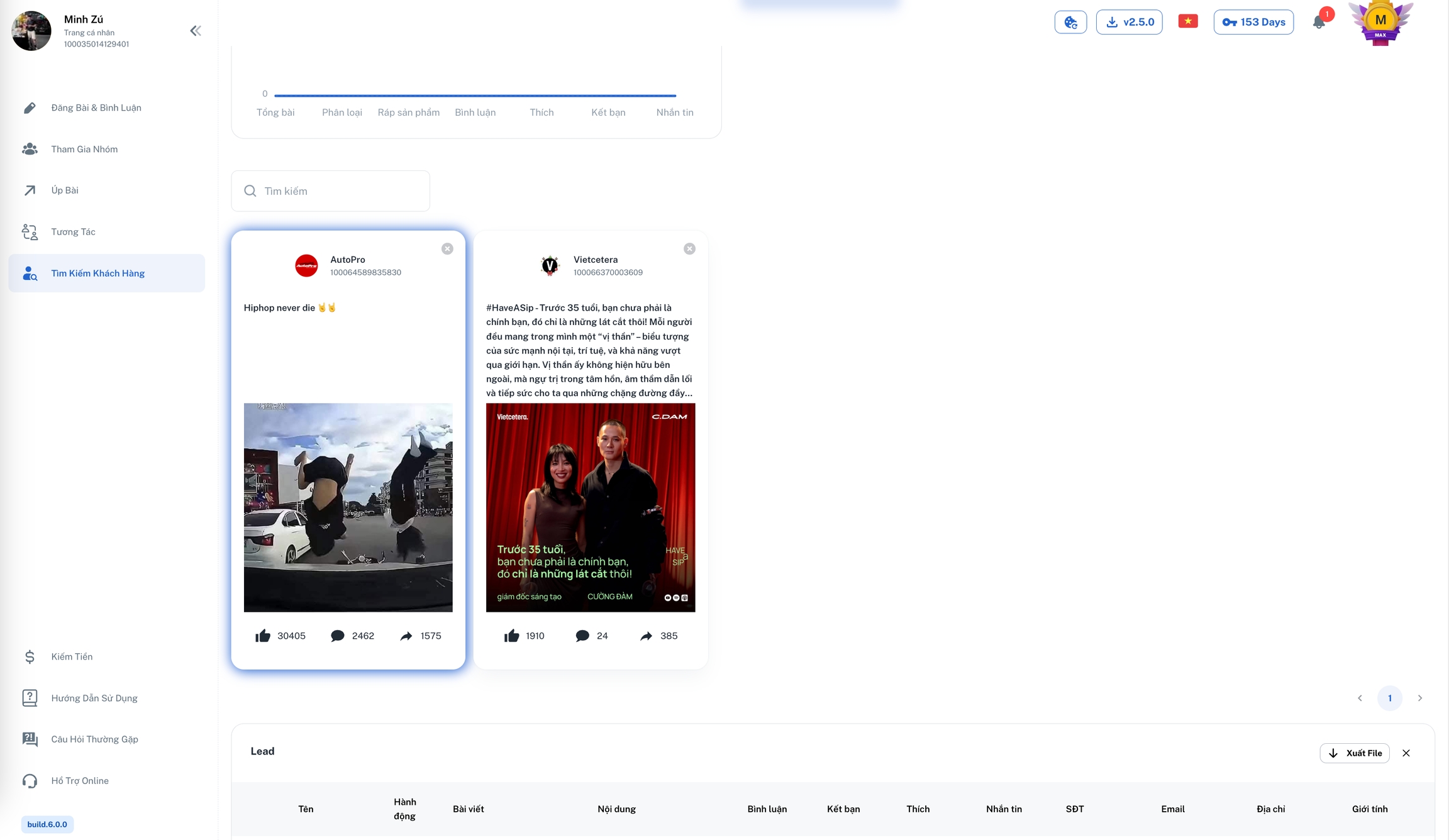Image resolution: width=1449 pixels, height=840 pixels.
Task: Select page 1 in pagination
Action: (1389, 698)
